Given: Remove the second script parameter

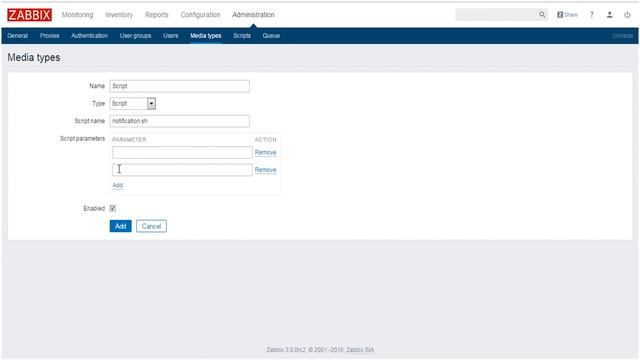Looking at the screenshot, I should (266, 170).
